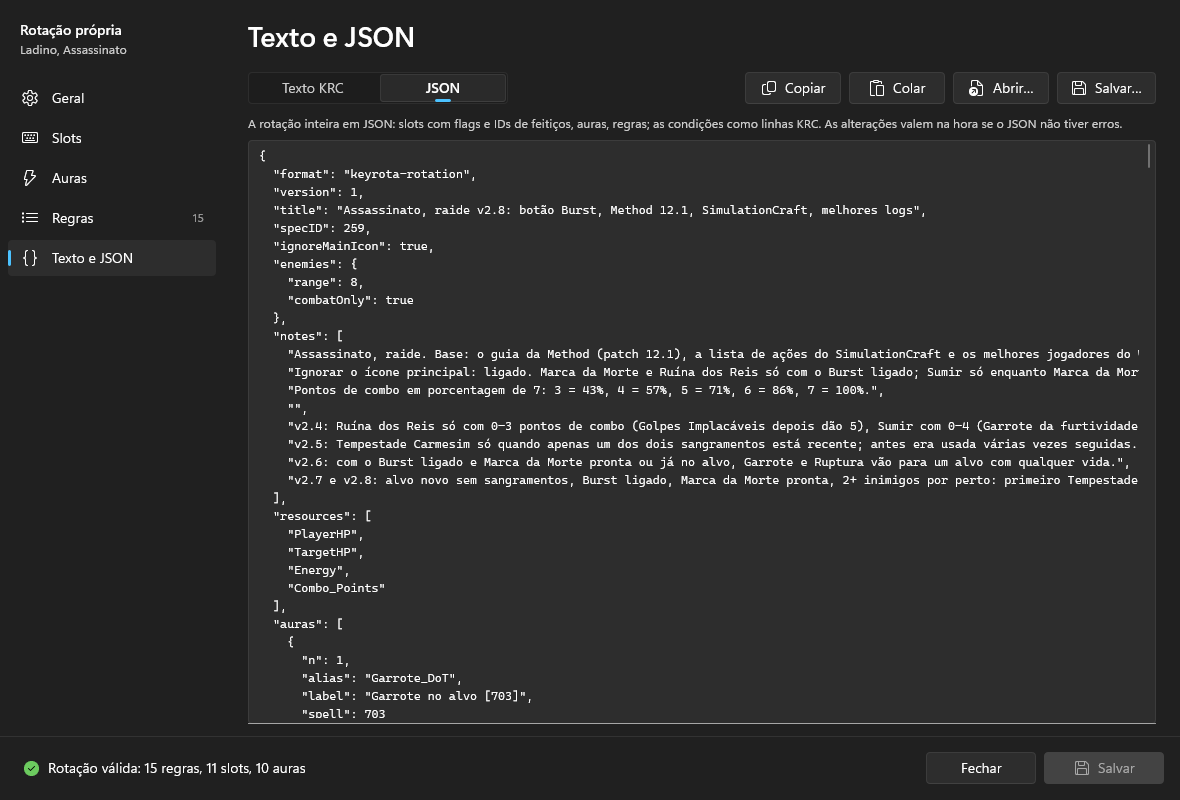Screen dimensions: 1180x800
Task: Click the copy icon in Copiar button
Action: point(768,88)
